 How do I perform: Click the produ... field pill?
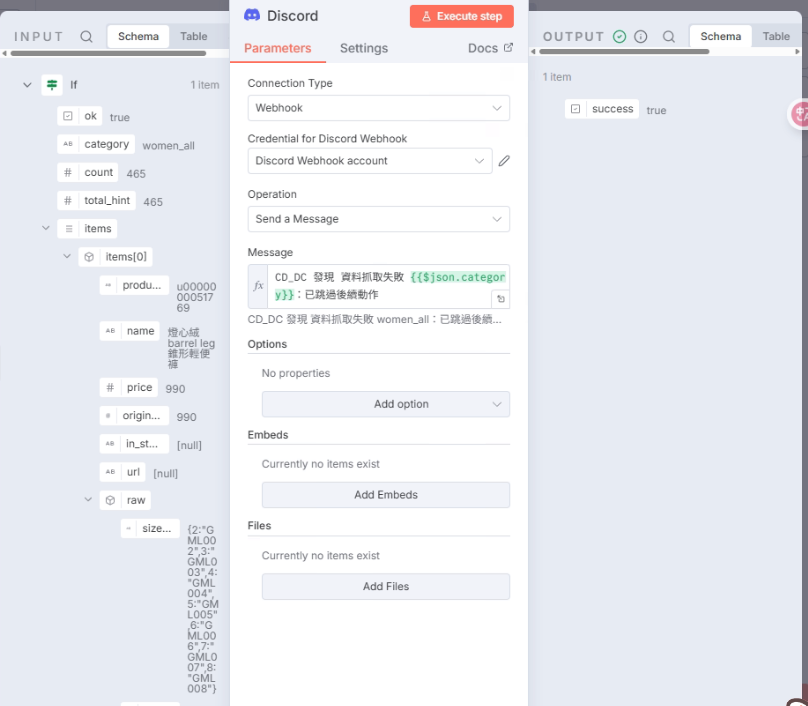[134, 285]
